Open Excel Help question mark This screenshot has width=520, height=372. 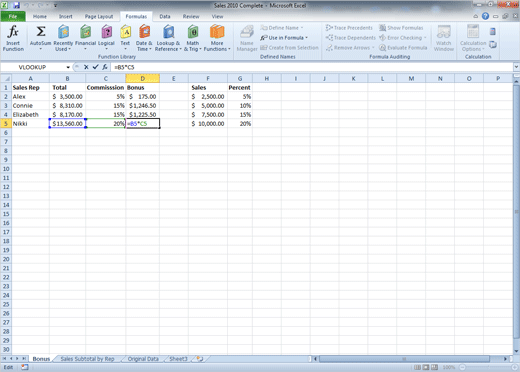coord(485,16)
